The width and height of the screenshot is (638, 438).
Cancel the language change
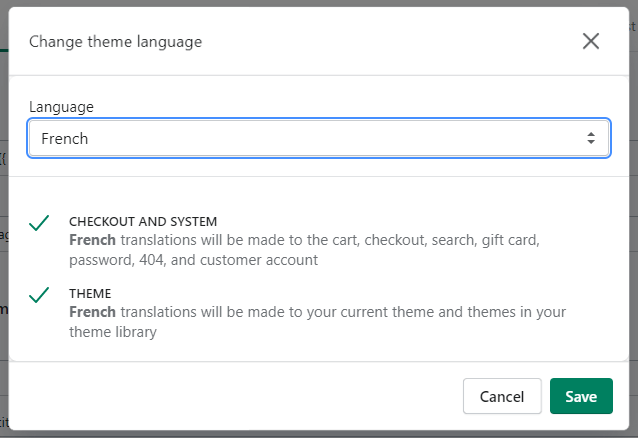point(502,396)
